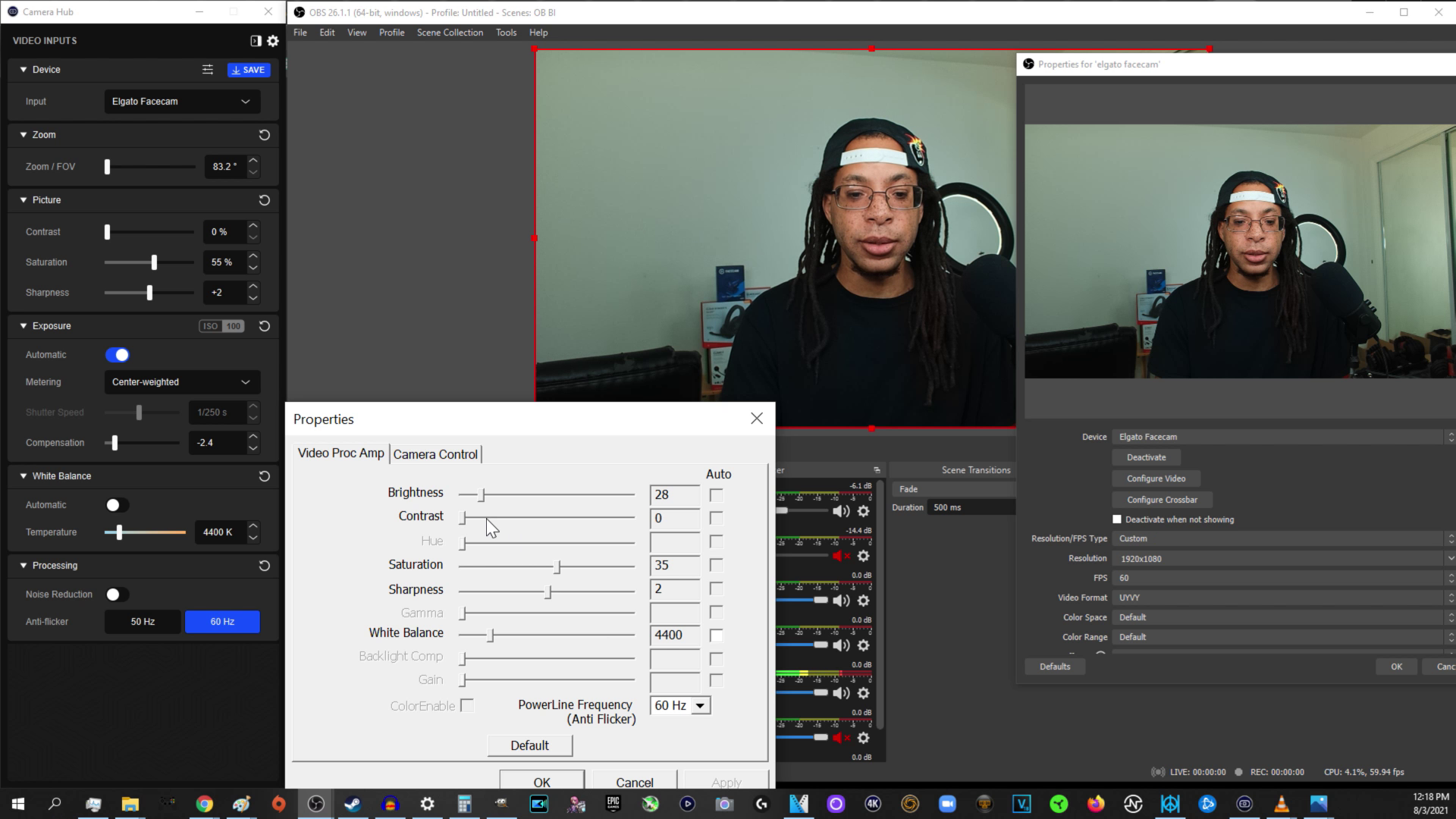Collapse the Exposure section
1456x819 pixels.
pos(24,326)
